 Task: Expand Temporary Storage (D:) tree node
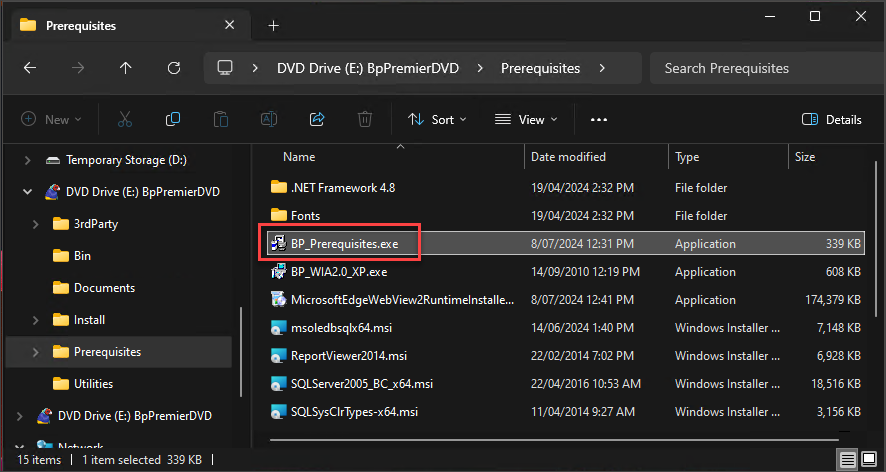tap(27, 161)
